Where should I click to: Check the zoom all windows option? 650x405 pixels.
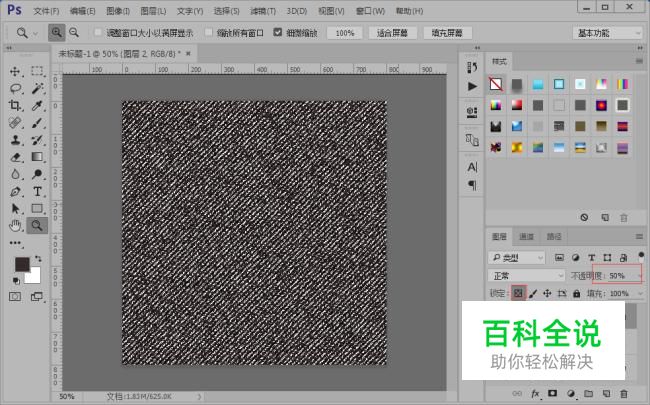click(208, 33)
